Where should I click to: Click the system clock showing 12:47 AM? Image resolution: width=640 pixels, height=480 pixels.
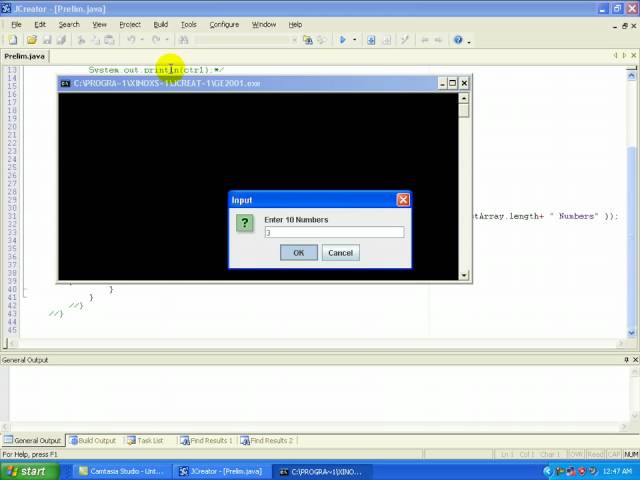618,471
